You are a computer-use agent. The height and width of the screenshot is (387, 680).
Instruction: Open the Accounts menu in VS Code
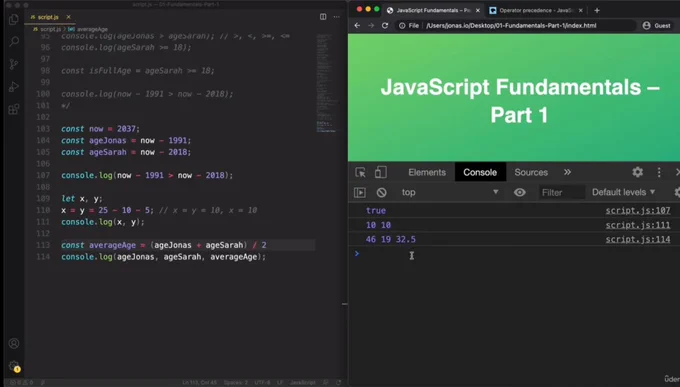click(x=14, y=344)
